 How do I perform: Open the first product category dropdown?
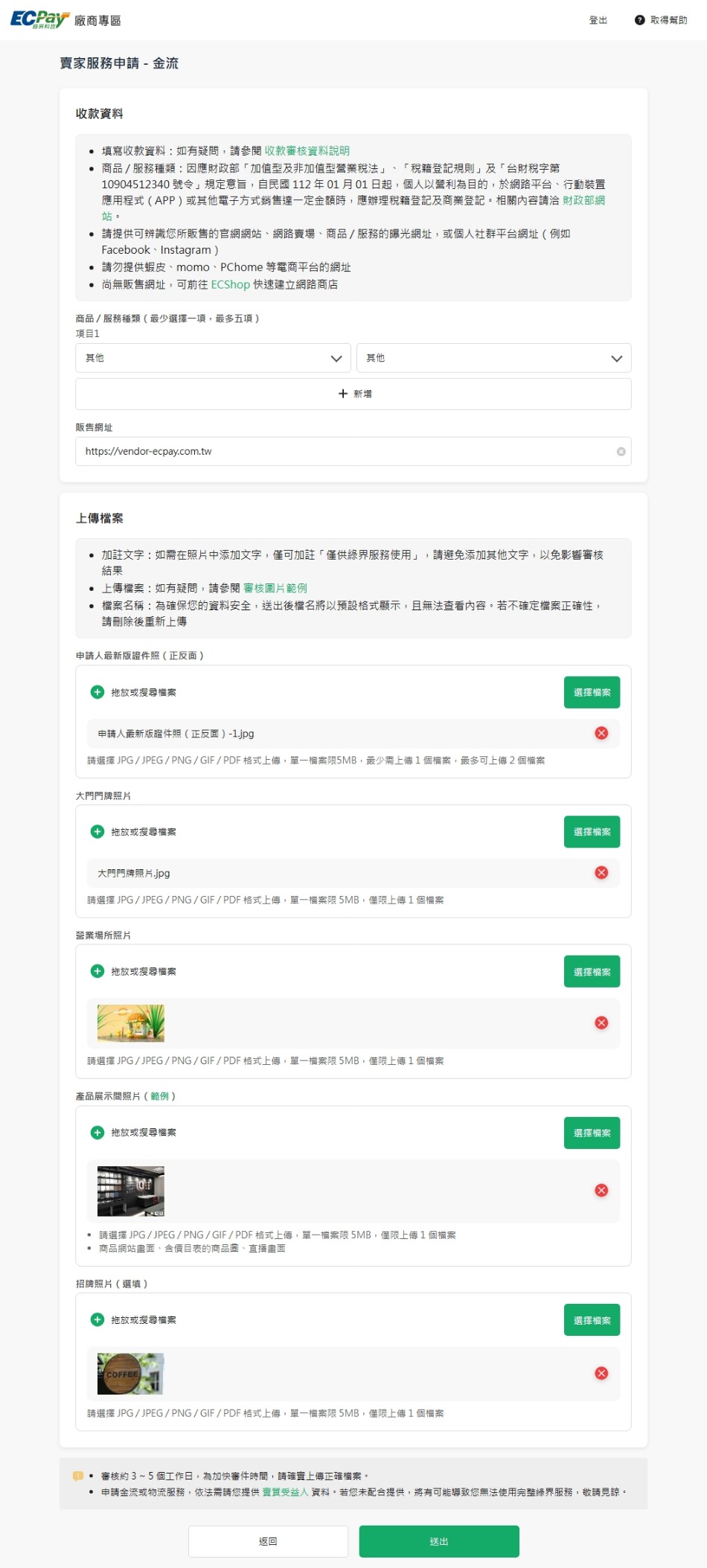212,358
